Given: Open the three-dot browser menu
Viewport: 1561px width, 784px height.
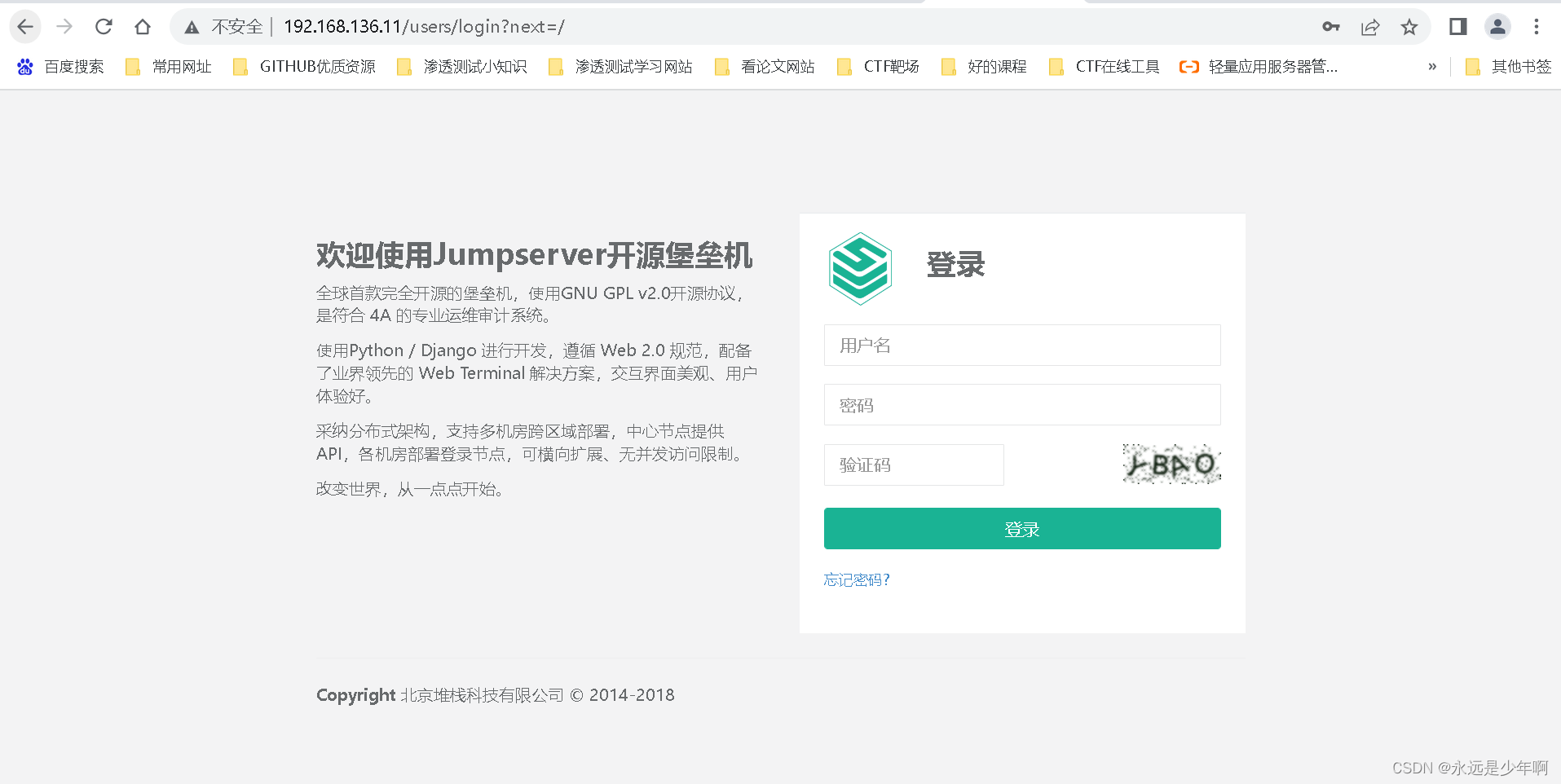Looking at the screenshot, I should pyautogui.click(x=1536, y=26).
